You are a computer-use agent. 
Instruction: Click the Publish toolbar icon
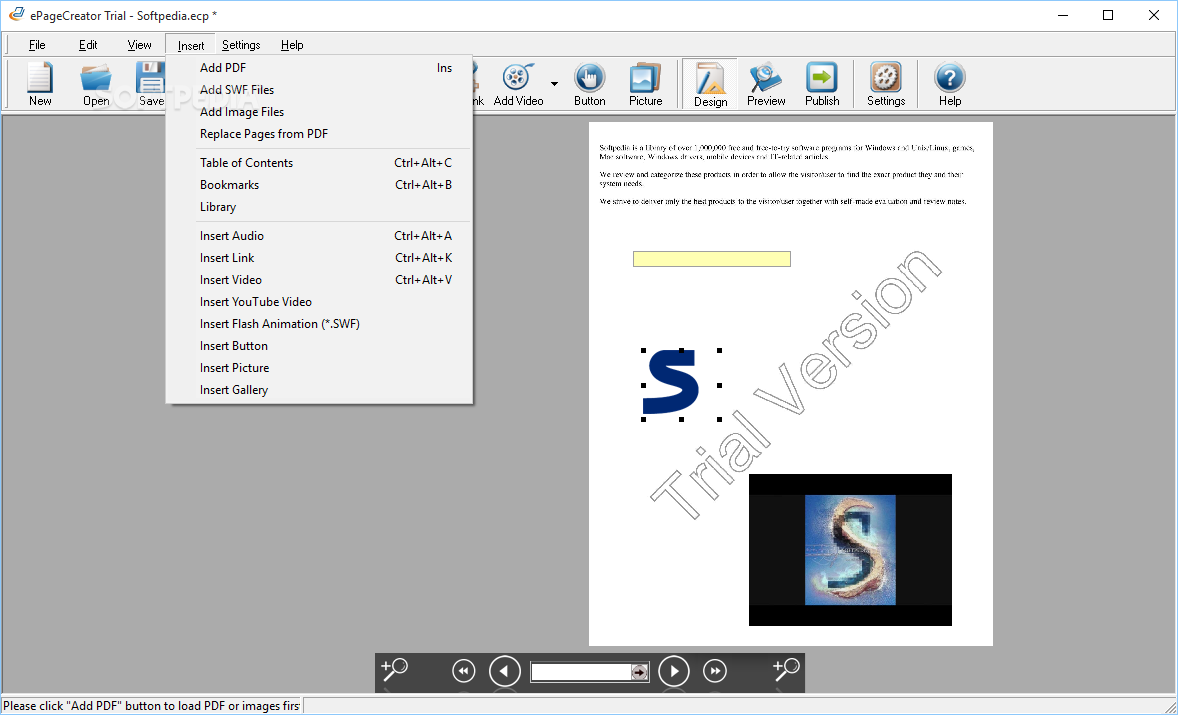click(x=822, y=84)
